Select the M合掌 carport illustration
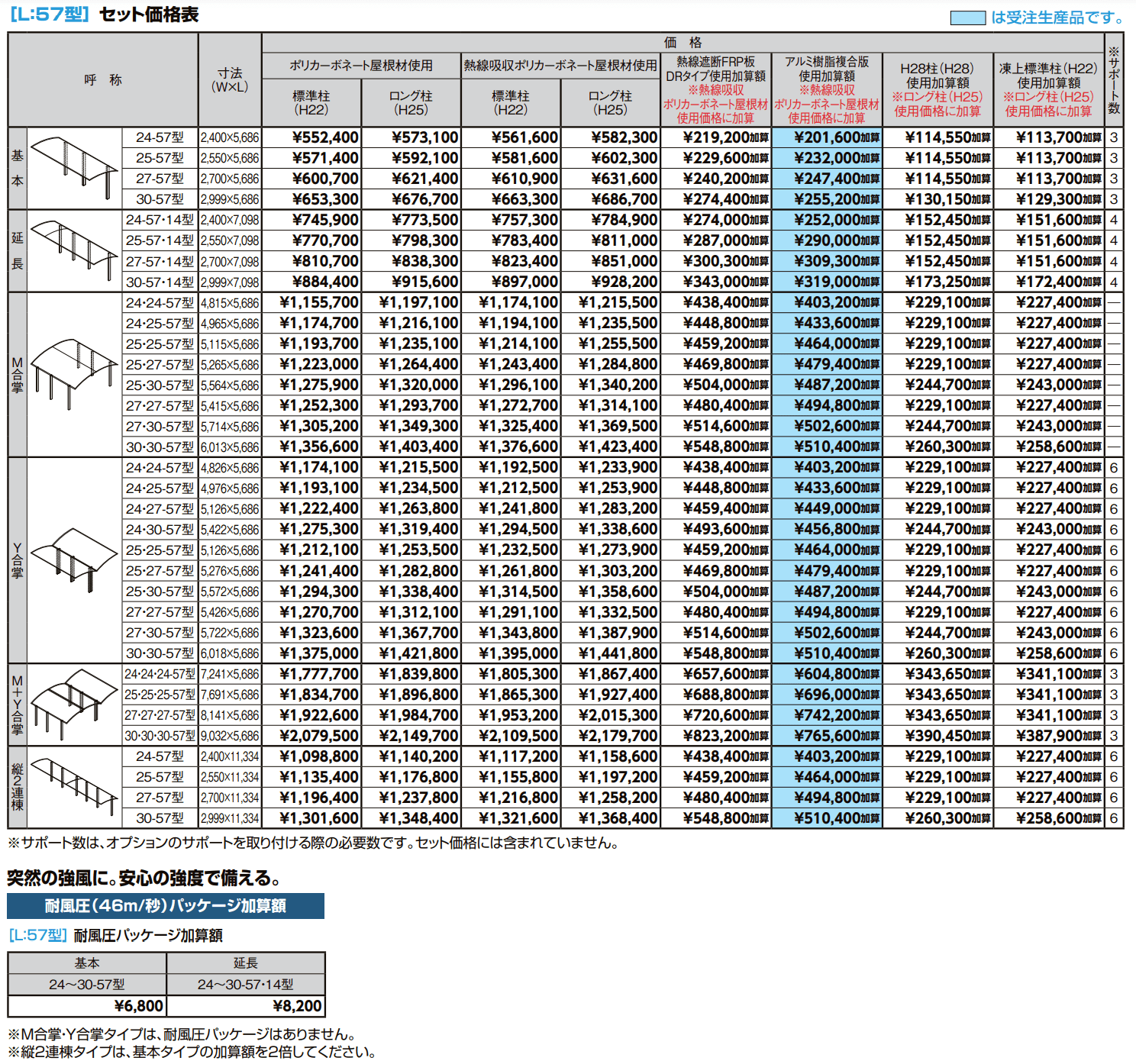This screenshot has height=1064, width=1136. click(74, 374)
